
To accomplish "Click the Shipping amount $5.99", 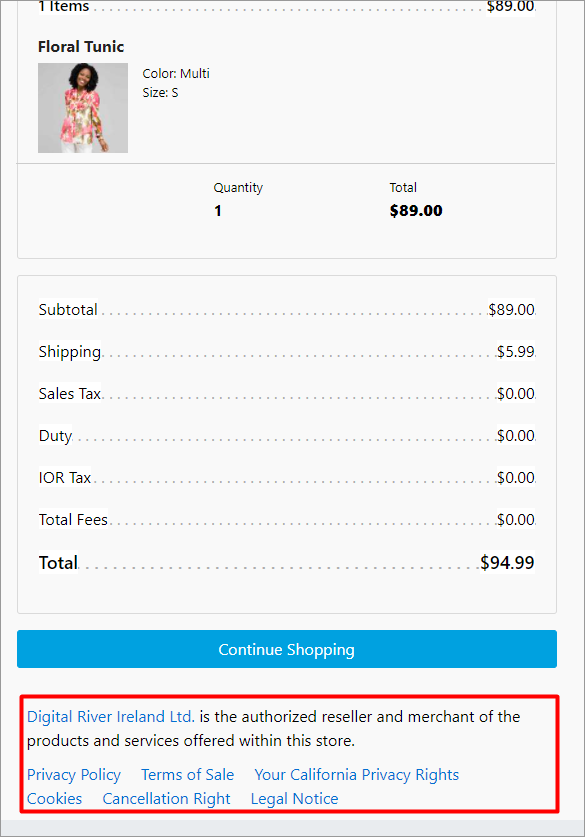I will (x=516, y=352).
